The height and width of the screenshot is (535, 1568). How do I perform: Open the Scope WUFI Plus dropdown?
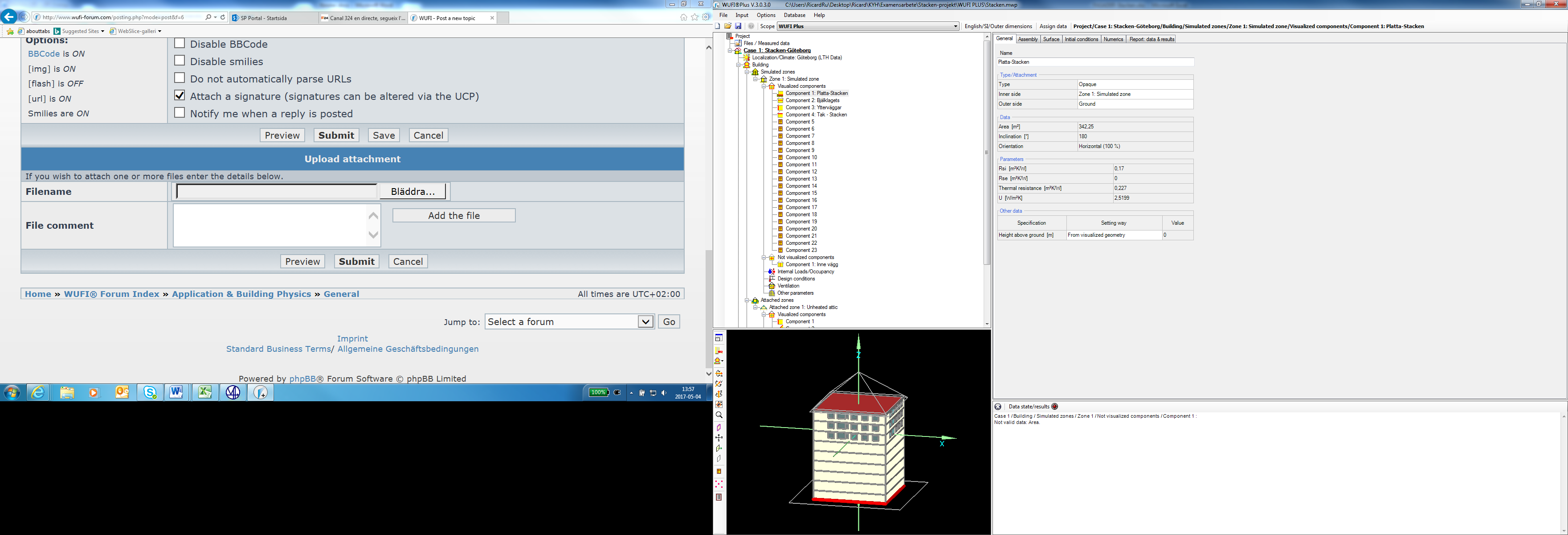(x=955, y=26)
